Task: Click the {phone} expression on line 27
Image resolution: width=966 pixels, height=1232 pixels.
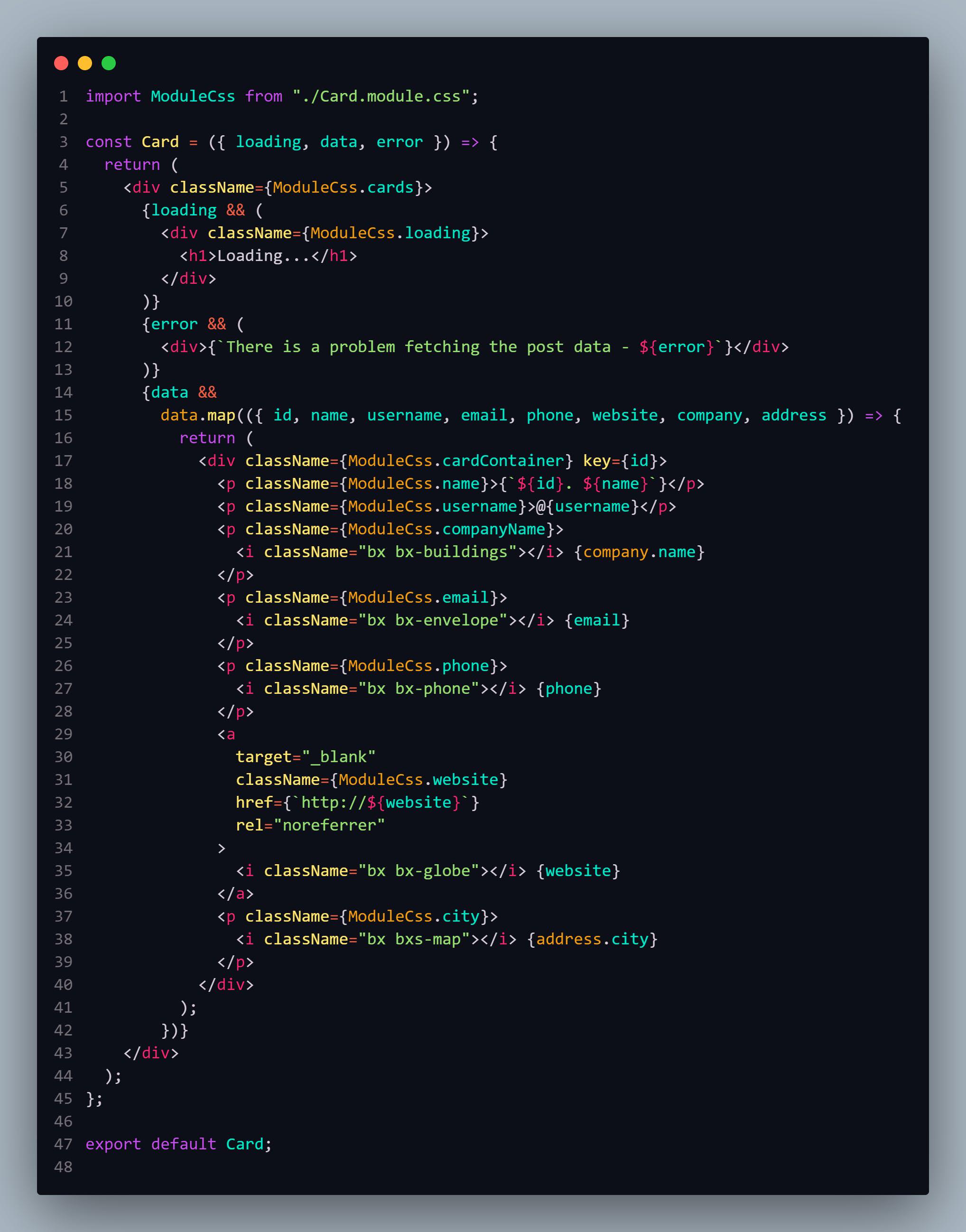Action: (569, 689)
